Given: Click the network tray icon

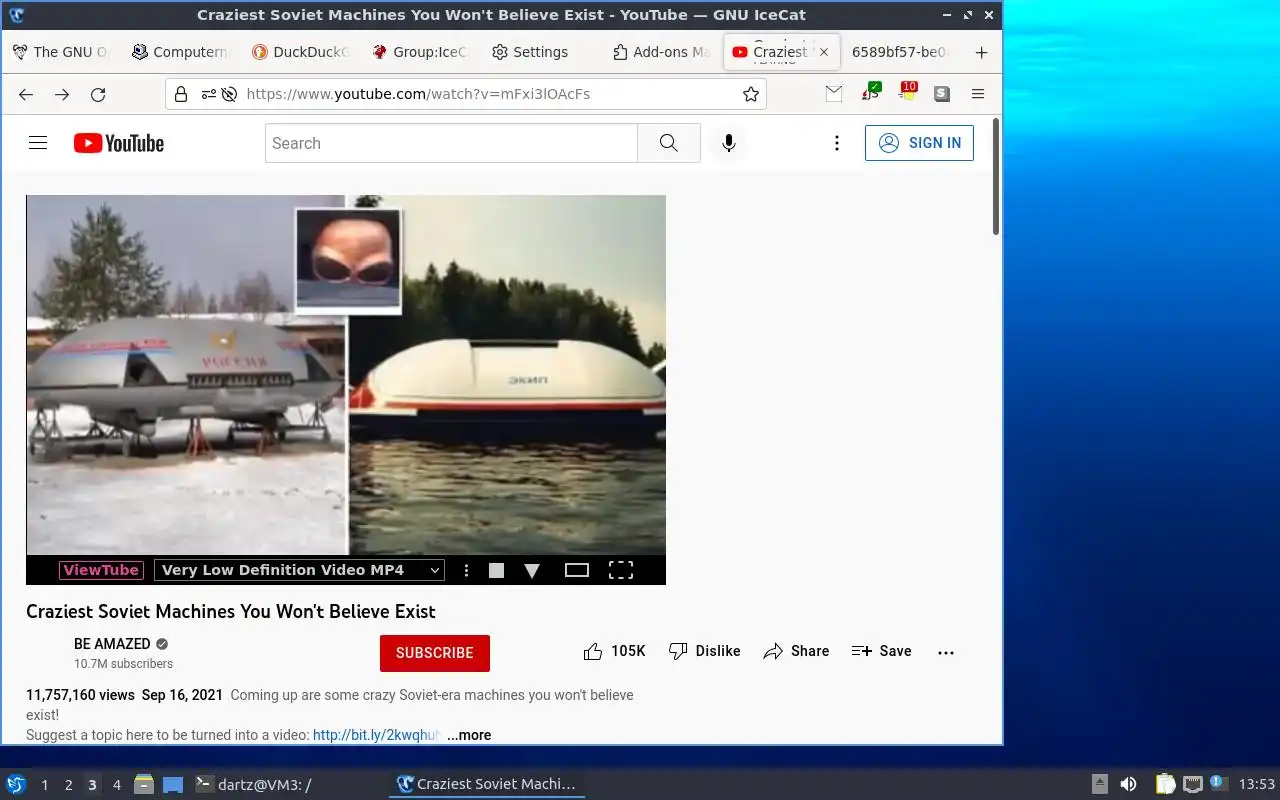Looking at the screenshot, I should pos(1192,784).
